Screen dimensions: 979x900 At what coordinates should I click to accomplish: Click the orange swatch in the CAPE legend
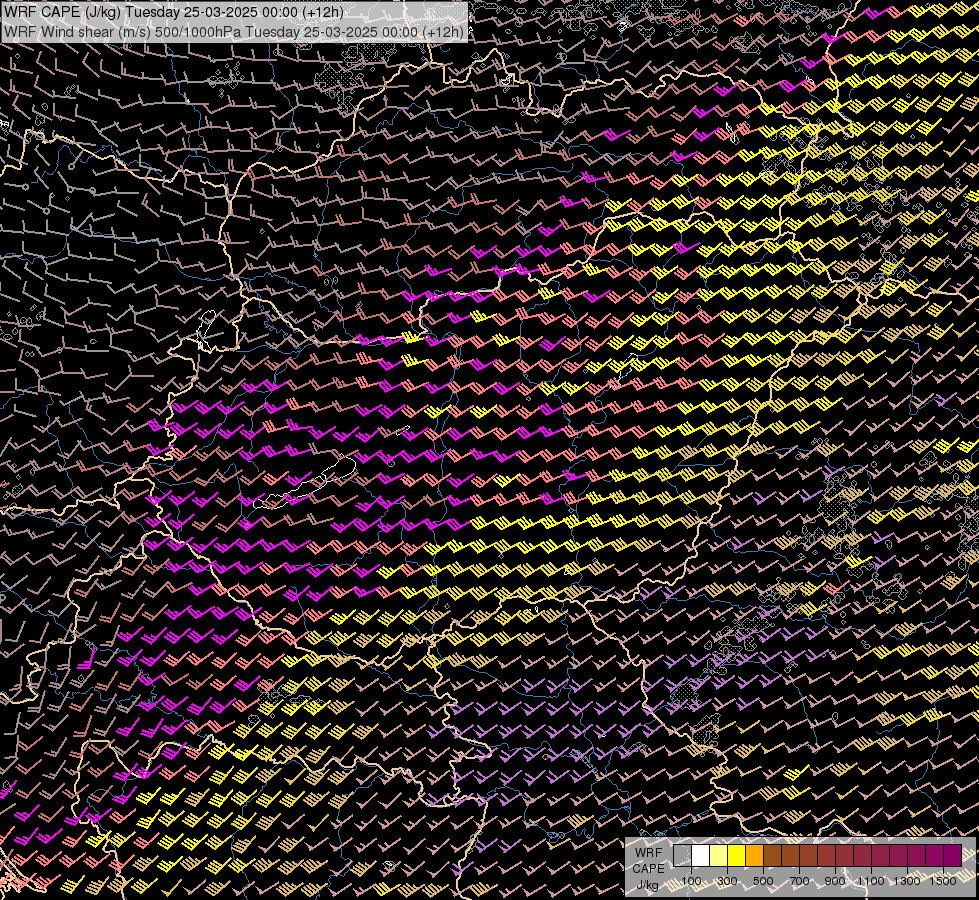click(x=754, y=855)
